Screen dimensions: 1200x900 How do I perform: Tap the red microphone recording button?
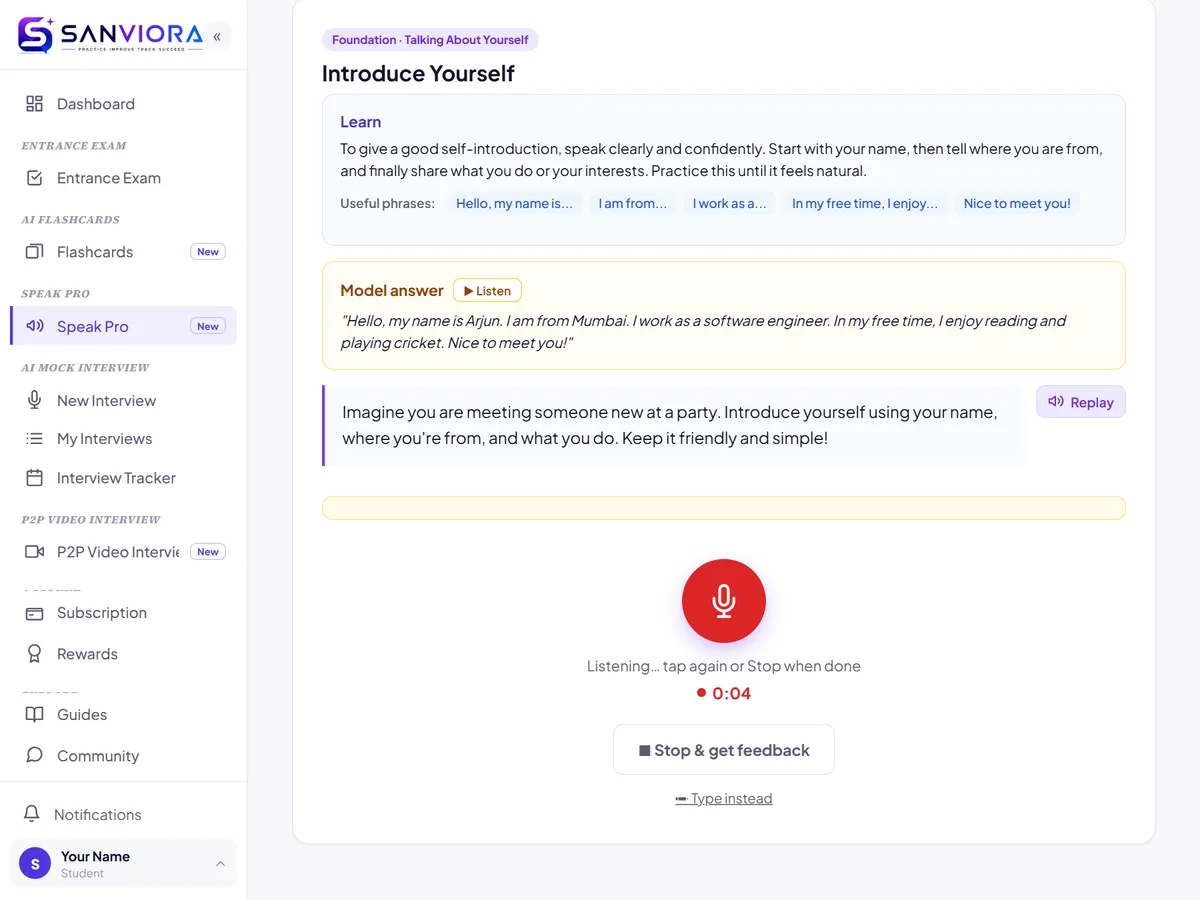click(x=724, y=601)
